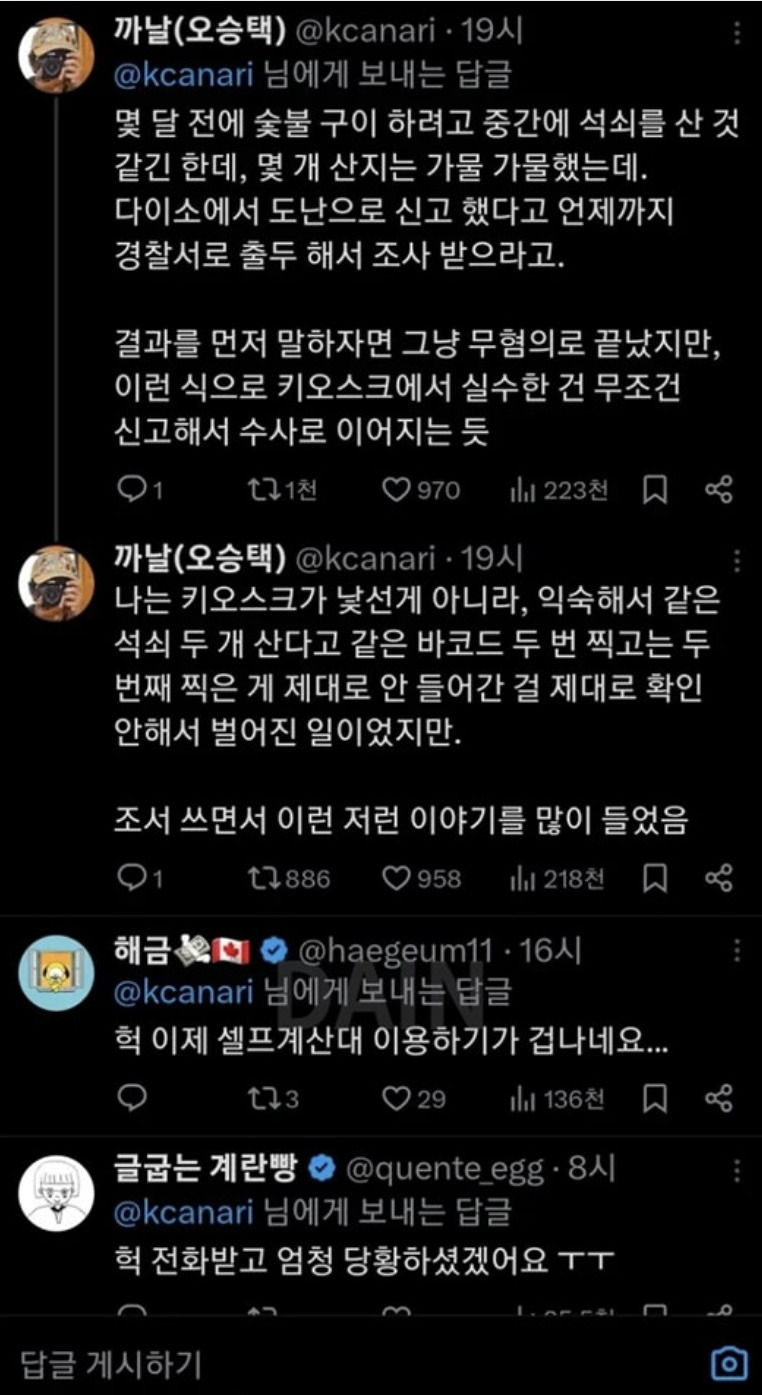
Task: Like the second tweet with 958 likes
Action: [398, 877]
